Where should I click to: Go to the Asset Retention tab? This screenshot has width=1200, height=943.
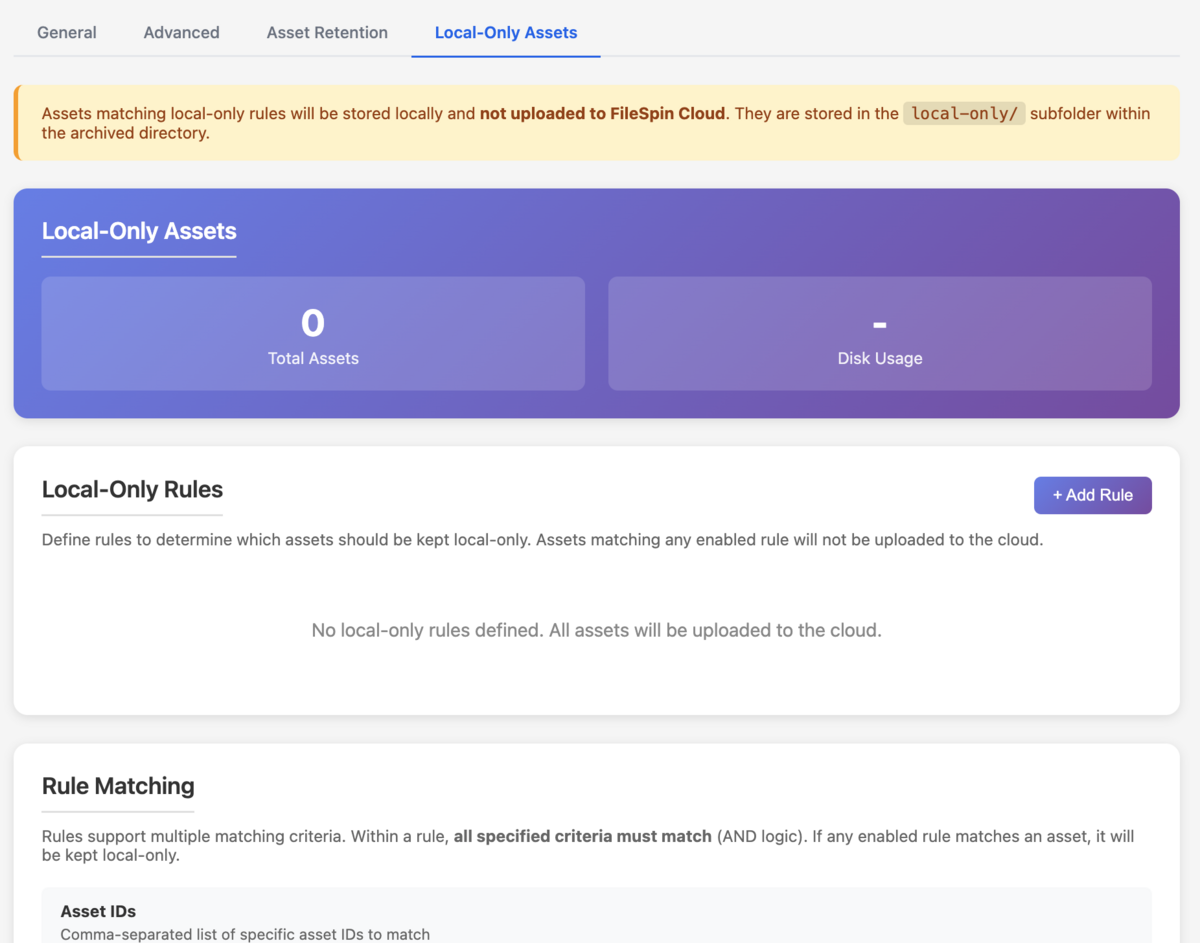(327, 32)
